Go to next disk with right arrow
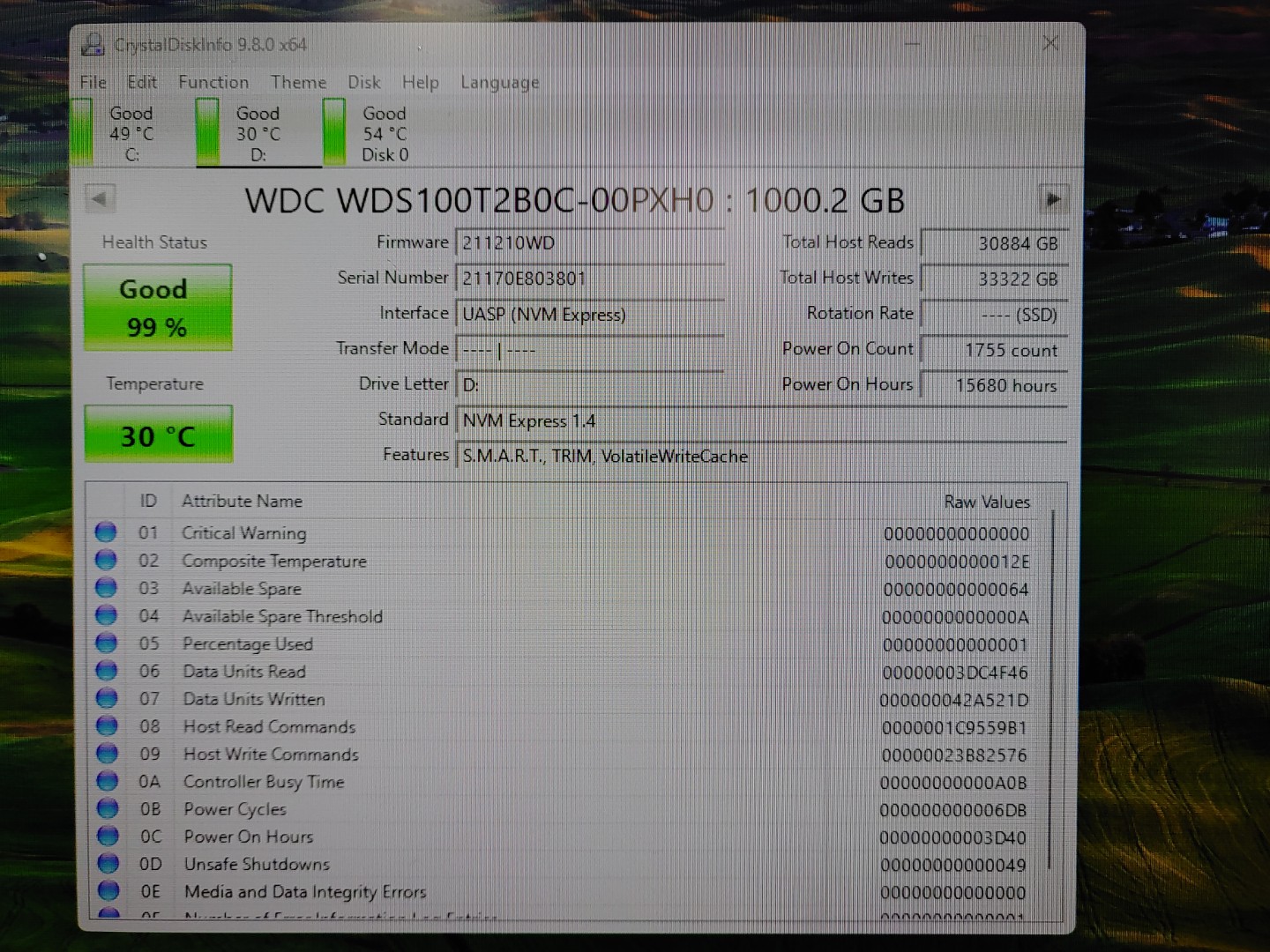 click(1053, 199)
